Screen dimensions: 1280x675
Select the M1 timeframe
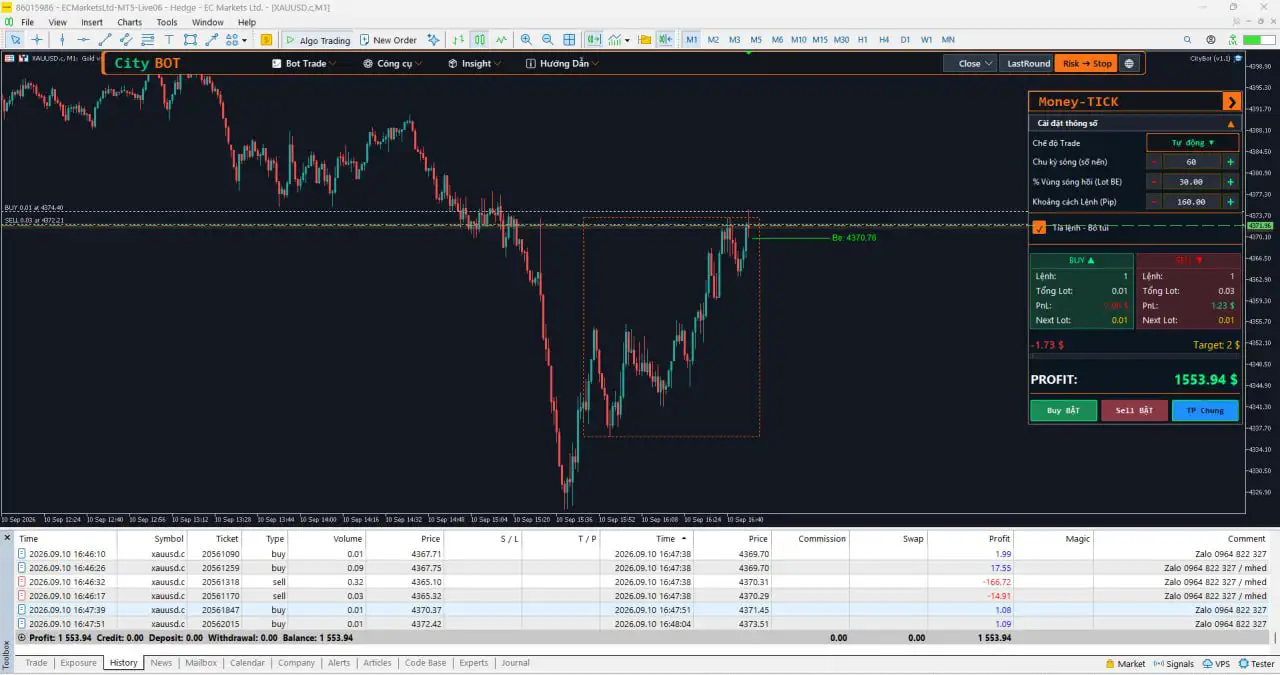[x=692, y=40]
